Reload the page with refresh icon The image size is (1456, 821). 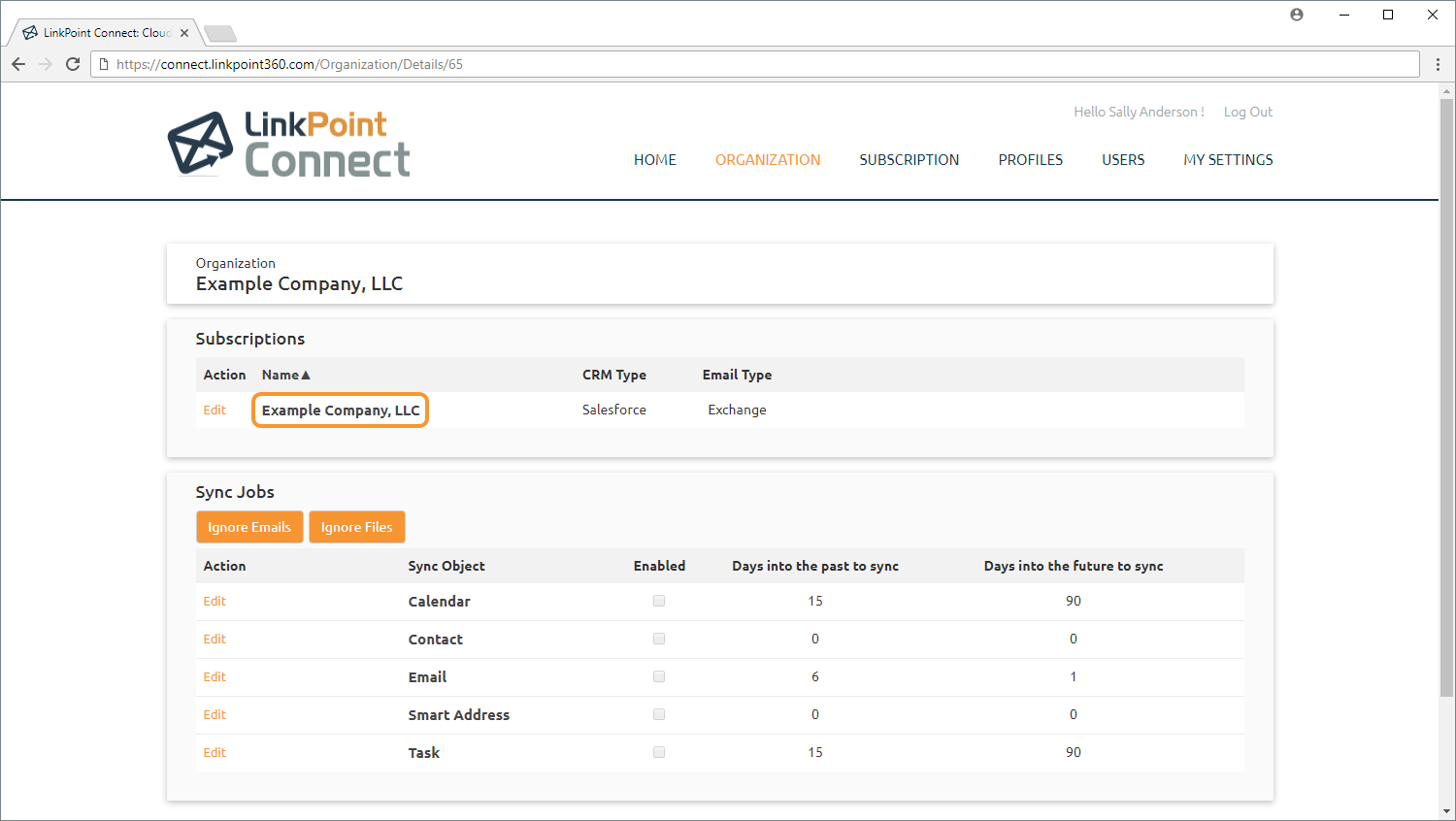pos(73,64)
